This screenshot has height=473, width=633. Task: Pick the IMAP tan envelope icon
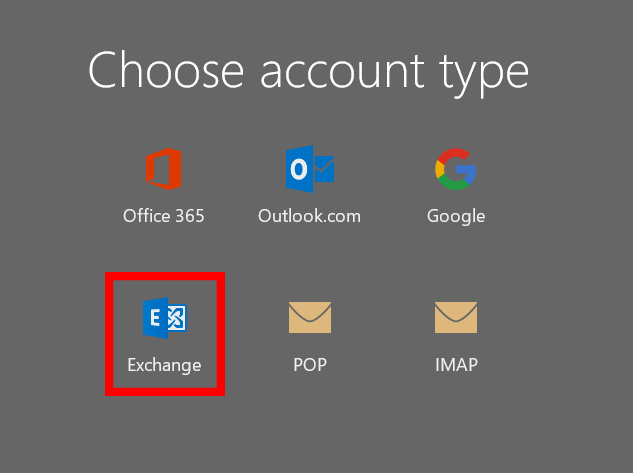click(x=455, y=318)
